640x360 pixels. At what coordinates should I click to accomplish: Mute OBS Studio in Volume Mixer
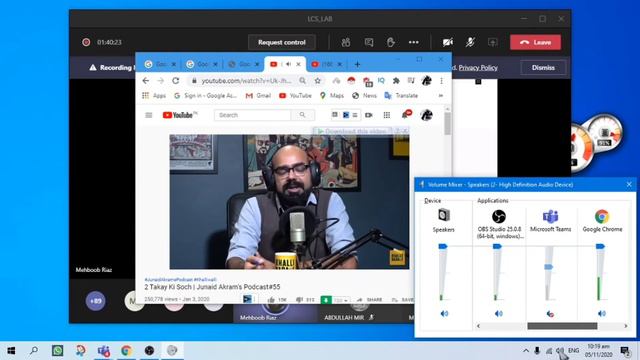(x=498, y=313)
